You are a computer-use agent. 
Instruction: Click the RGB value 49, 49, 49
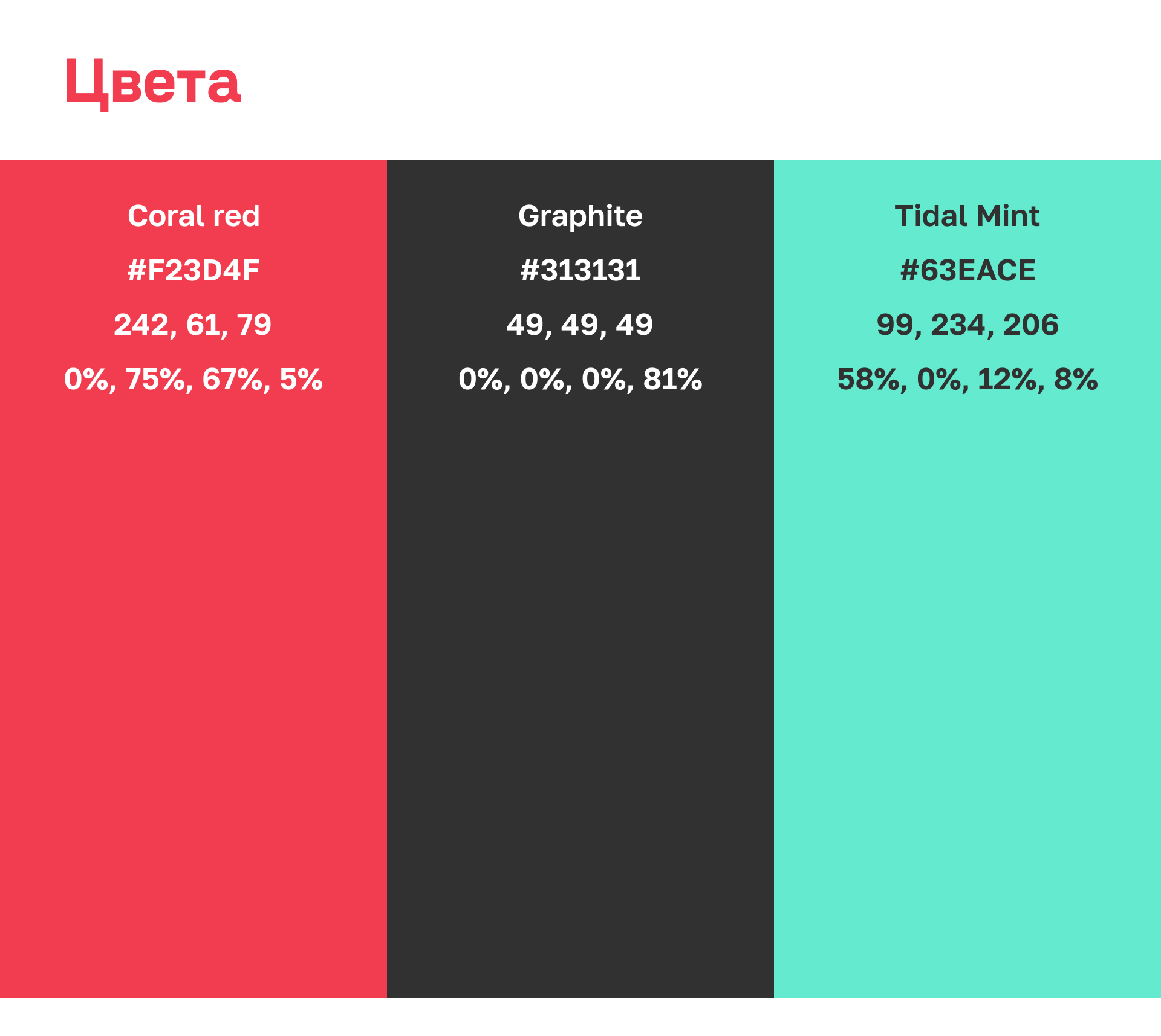(580, 325)
